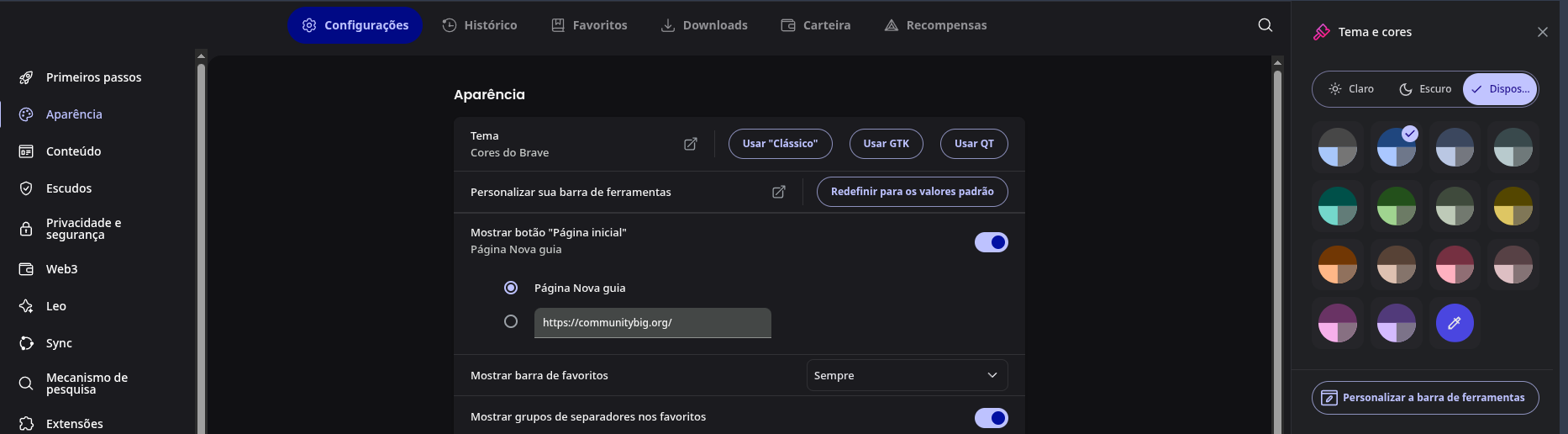Toggle the "Página inicial" button switch

tap(991, 242)
